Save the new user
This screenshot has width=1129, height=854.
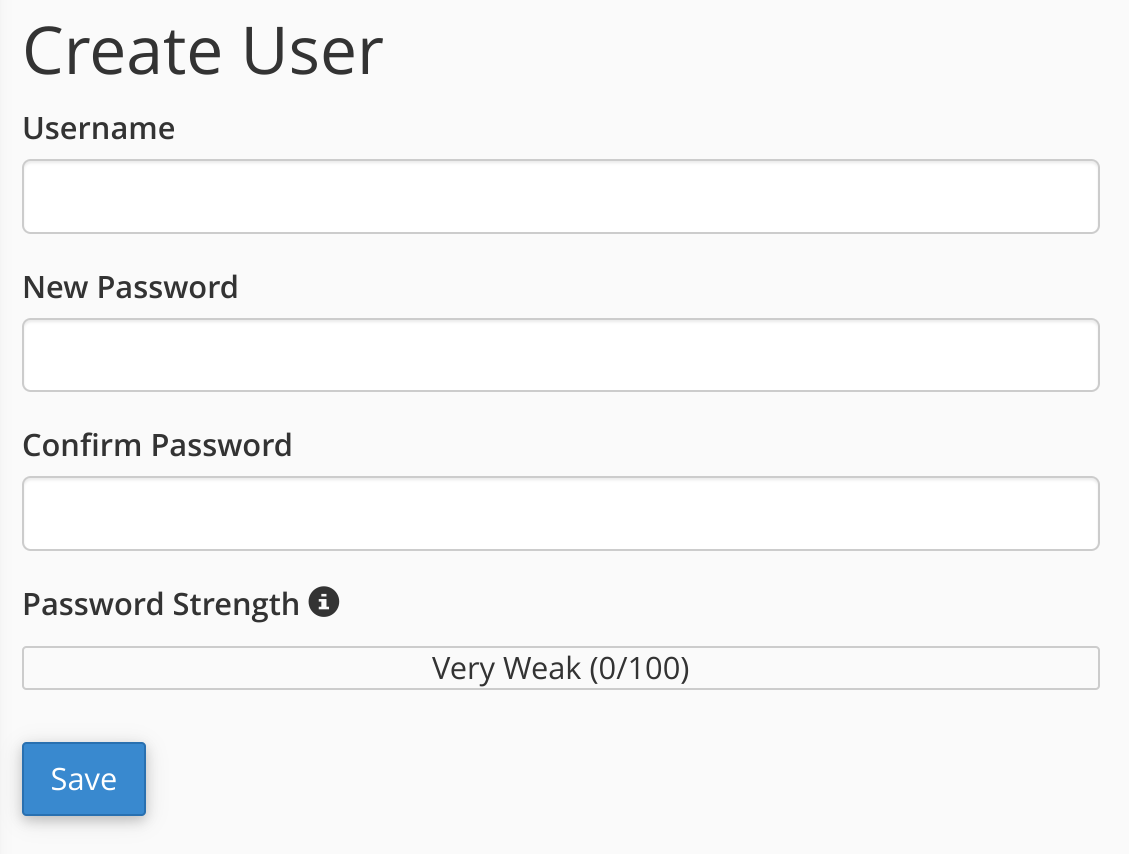click(84, 779)
